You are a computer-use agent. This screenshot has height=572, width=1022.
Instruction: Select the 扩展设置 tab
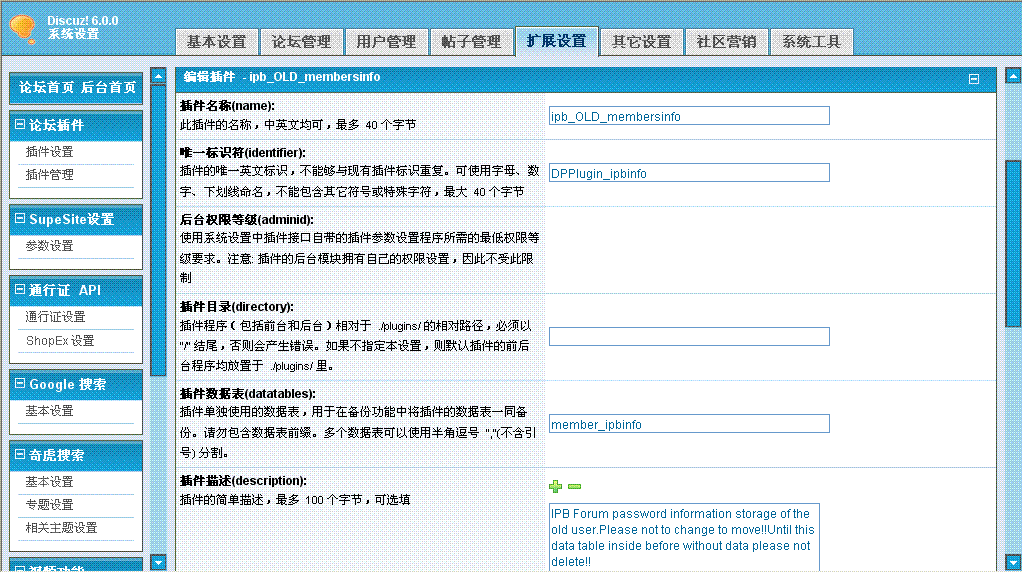pyautogui.click(x=556, y=41)
